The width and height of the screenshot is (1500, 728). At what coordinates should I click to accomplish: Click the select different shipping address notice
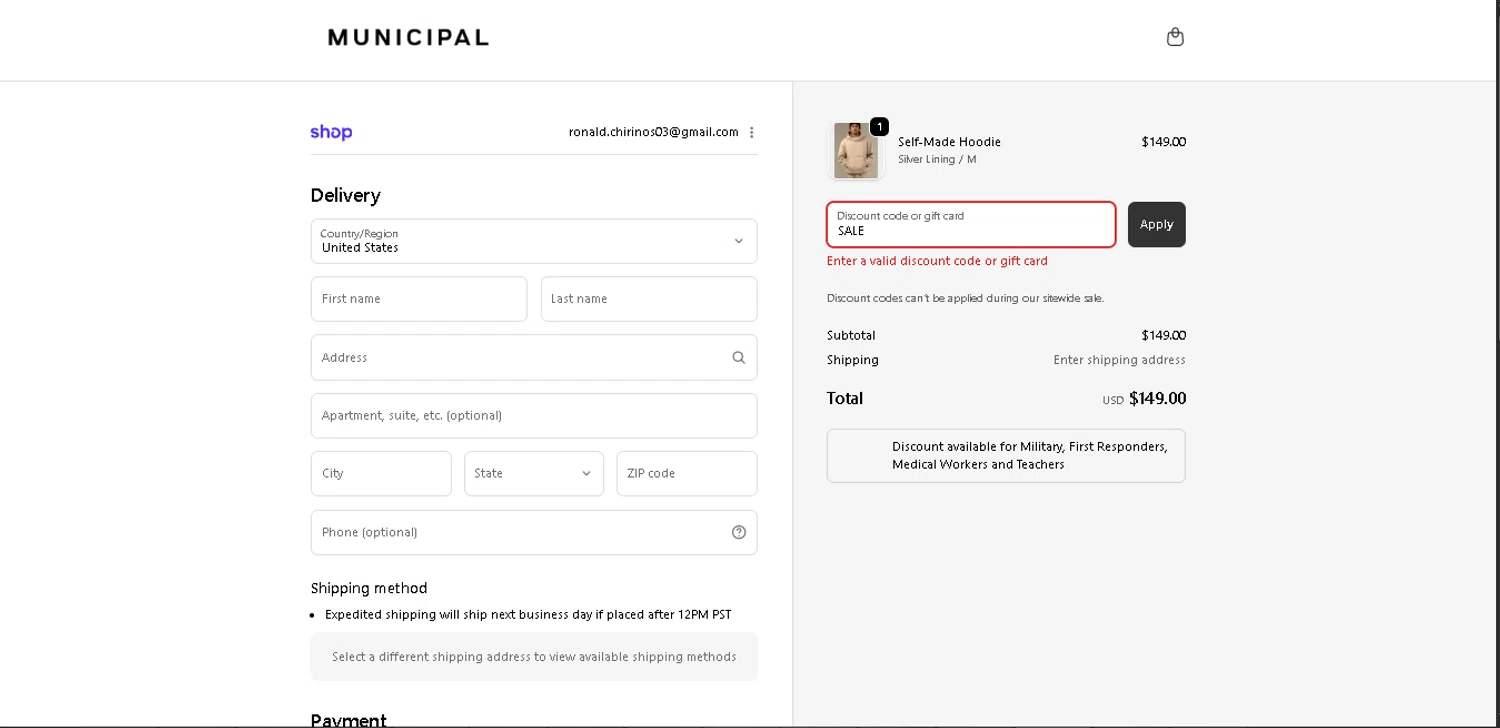pos(534,657)
